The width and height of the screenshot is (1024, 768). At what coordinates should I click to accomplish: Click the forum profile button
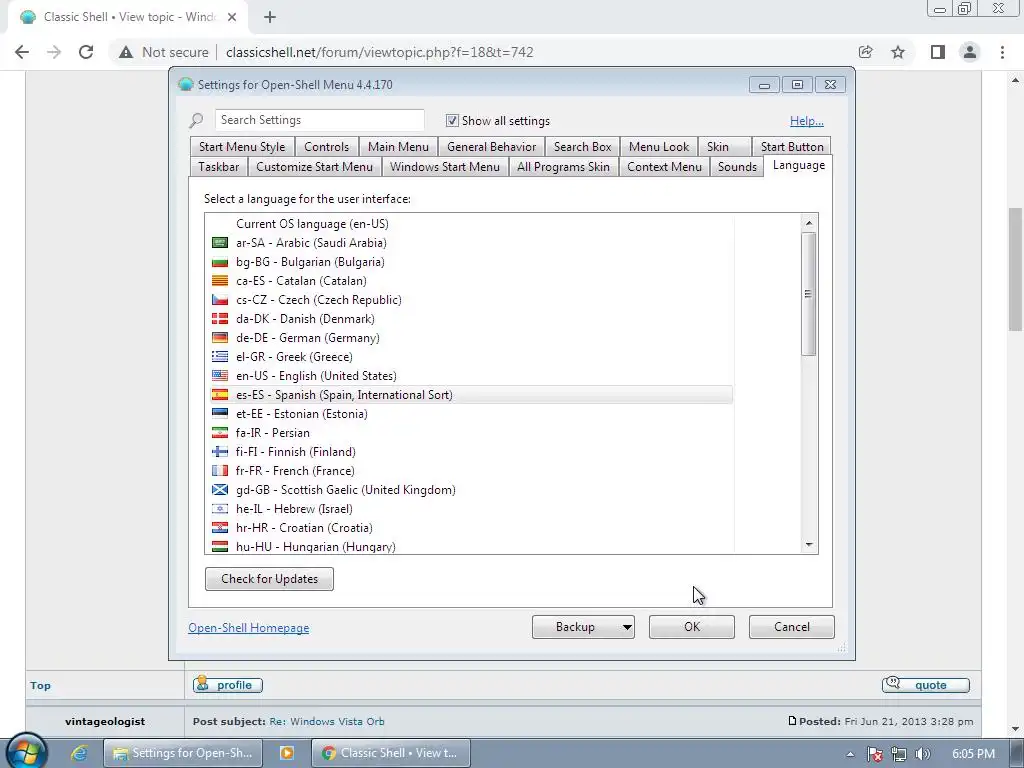pos(228,684)
